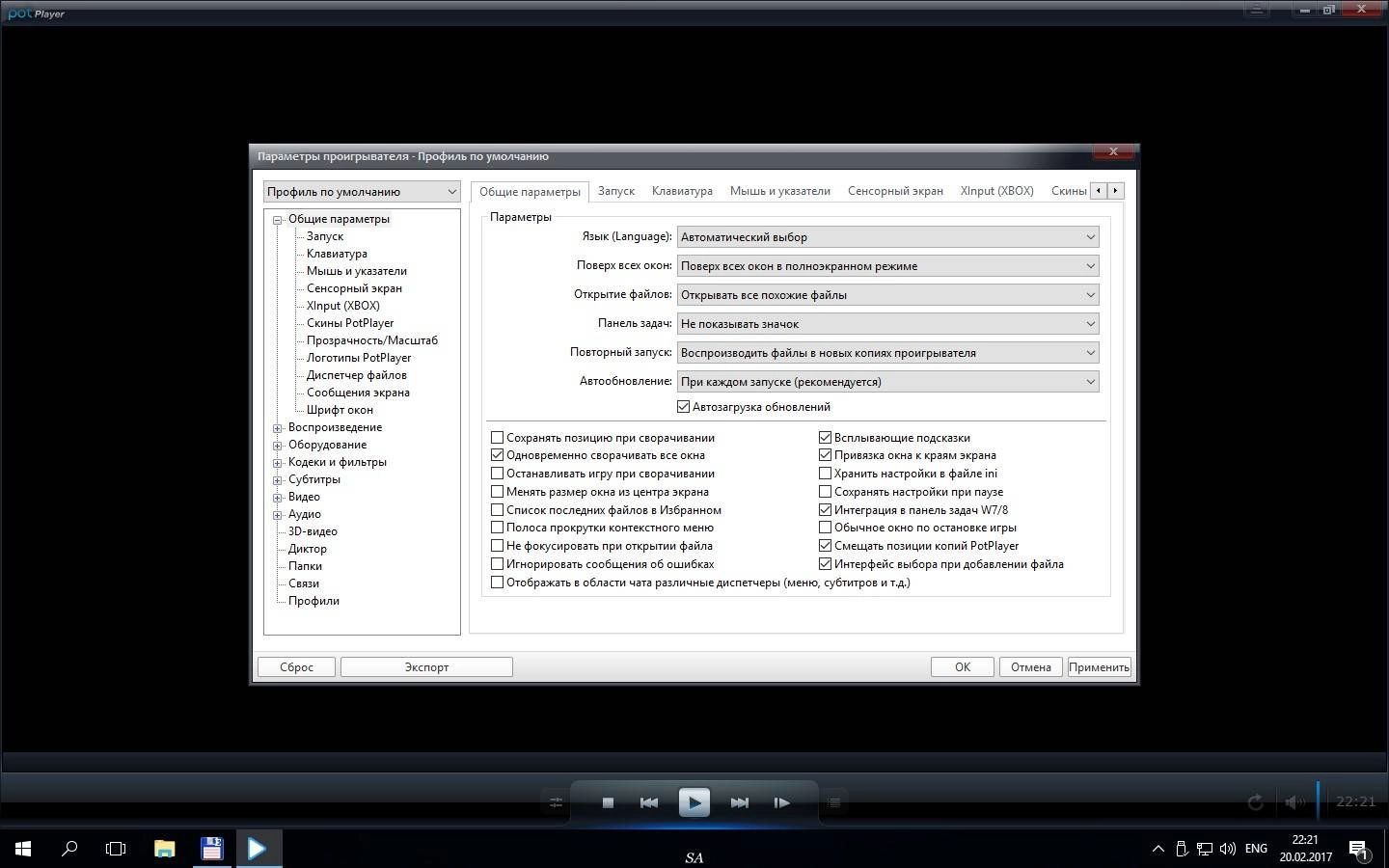The width and height of the screenshot is (1389, 868).
Task: Open the notification center icon
Action: (x=1360, y=850)
